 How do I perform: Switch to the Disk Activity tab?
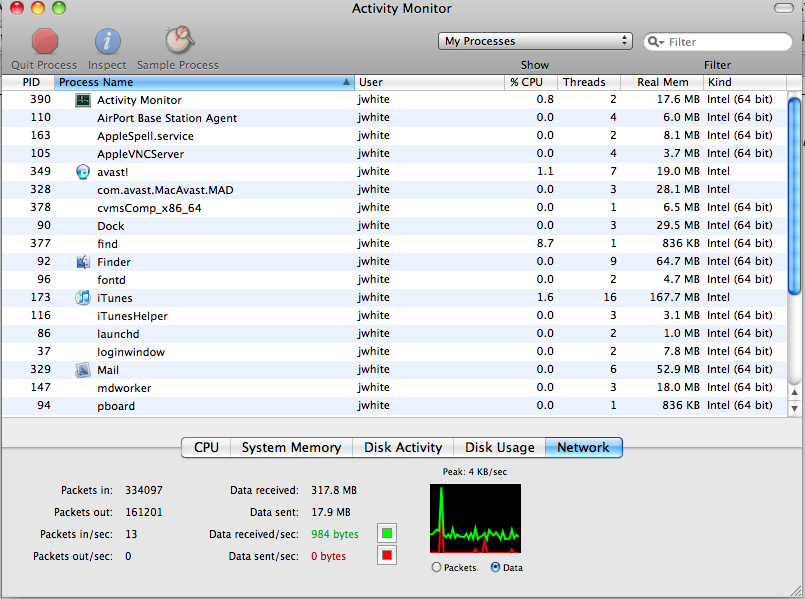pyautogui.click(x=403, y=448)
